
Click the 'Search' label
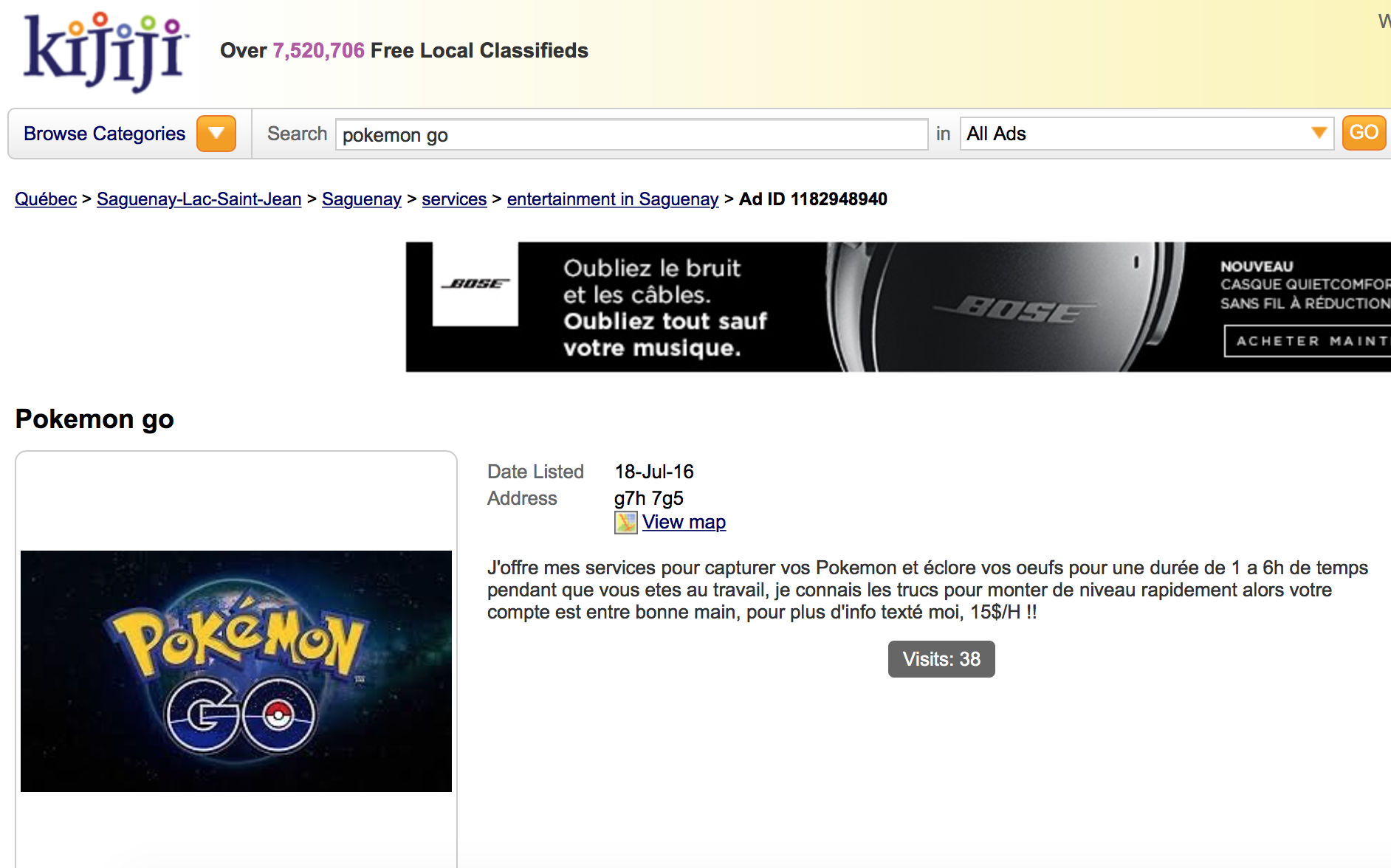point(297,134)
